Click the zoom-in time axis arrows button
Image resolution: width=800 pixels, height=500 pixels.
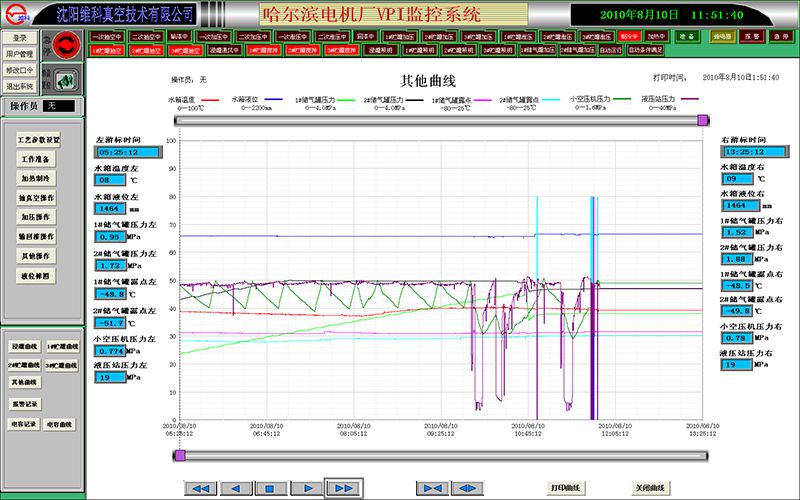click(432, 488)
